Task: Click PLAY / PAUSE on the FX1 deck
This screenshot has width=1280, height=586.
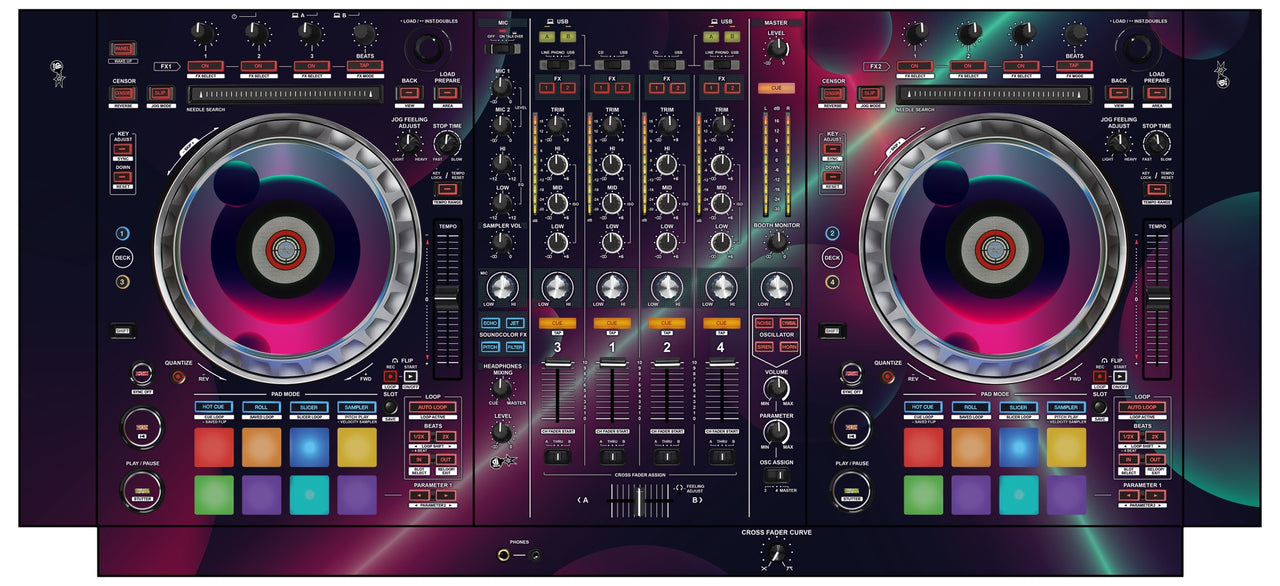Action: coord(141,491)
